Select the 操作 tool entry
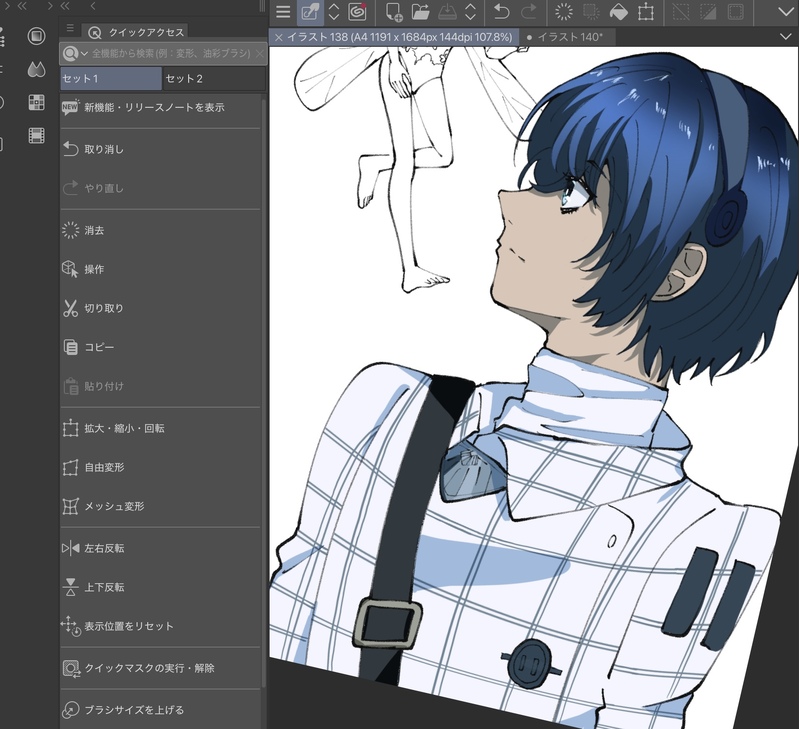 coord(160,269)
